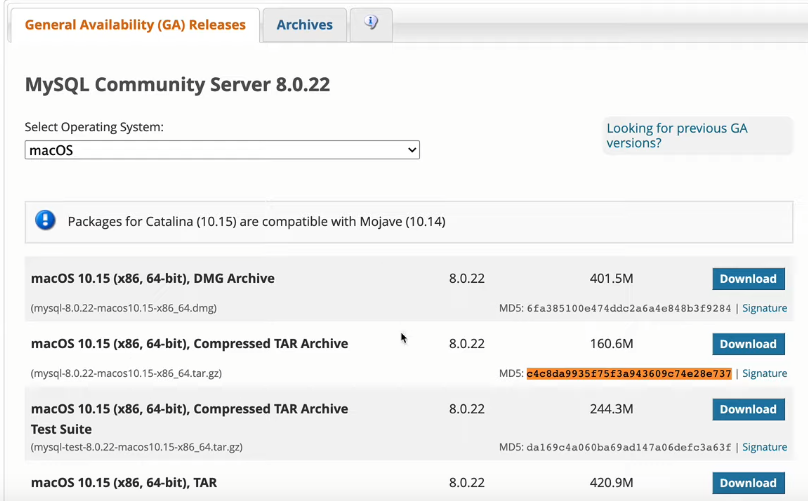The height and width of the screenshot is (501, 808).
Task: Click filename (mysql-8.0.22-macos10.15-x86_64.tar.gz)
Action: (126, 373)
